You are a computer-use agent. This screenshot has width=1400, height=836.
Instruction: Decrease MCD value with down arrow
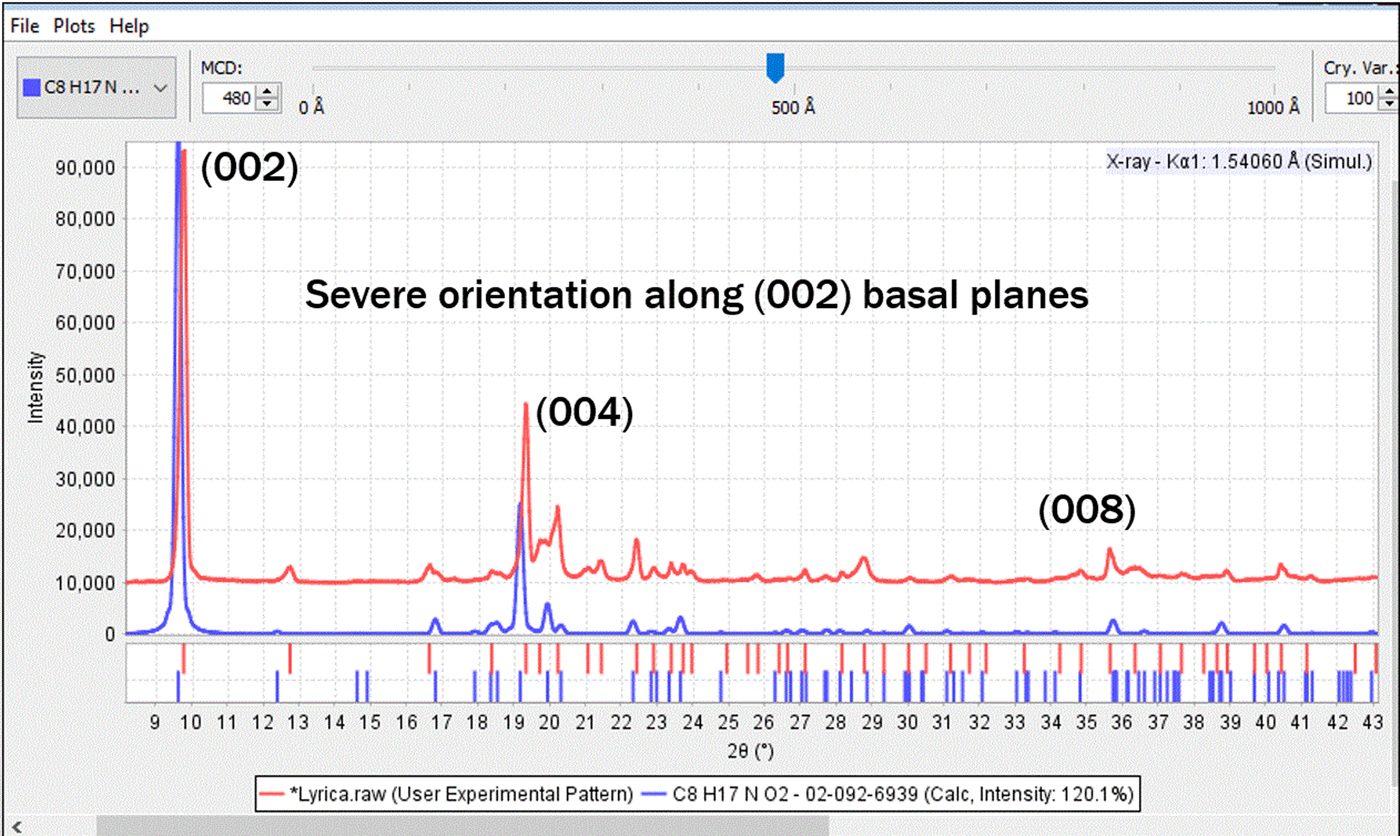coord(268,105)
